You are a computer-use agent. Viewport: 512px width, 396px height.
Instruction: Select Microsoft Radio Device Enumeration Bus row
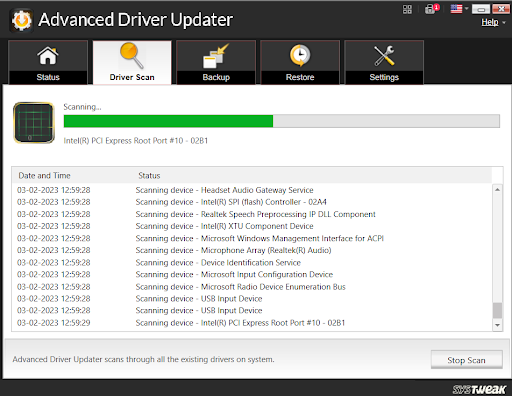pos(252,287)
